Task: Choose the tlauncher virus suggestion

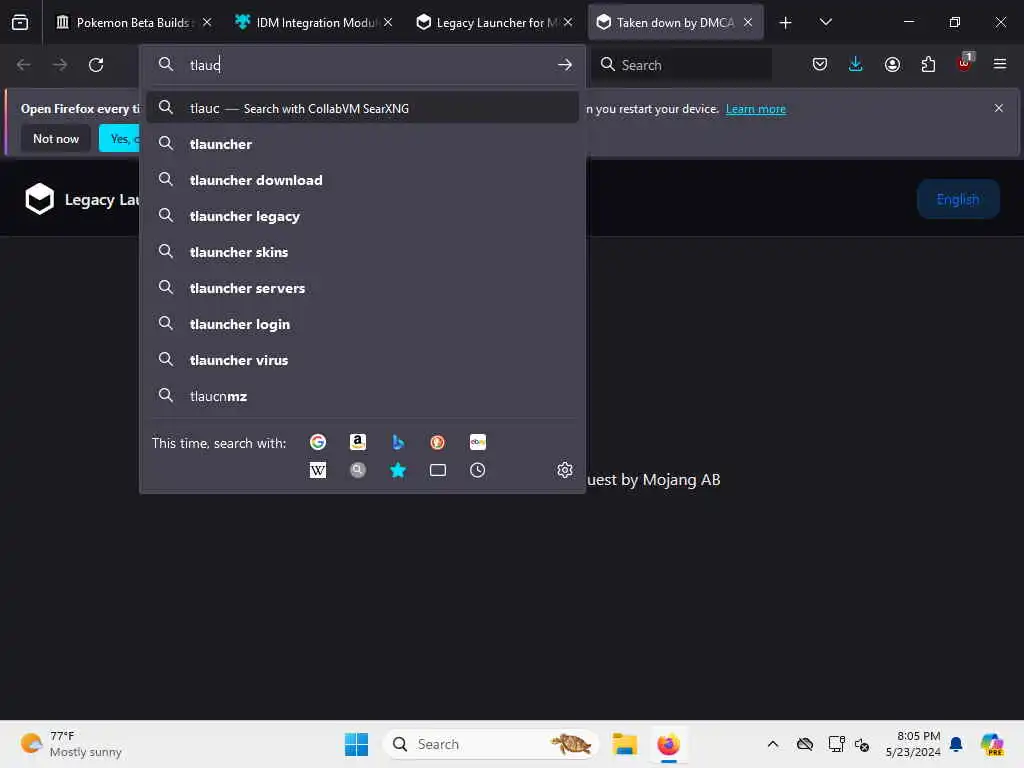Action: click(362, 360)
